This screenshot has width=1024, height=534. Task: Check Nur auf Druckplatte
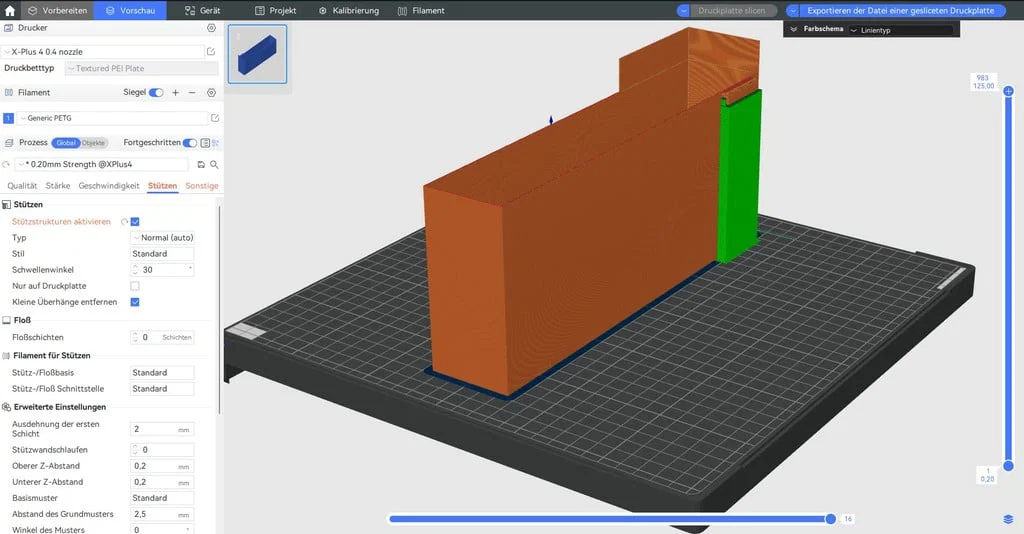point(135,286)
